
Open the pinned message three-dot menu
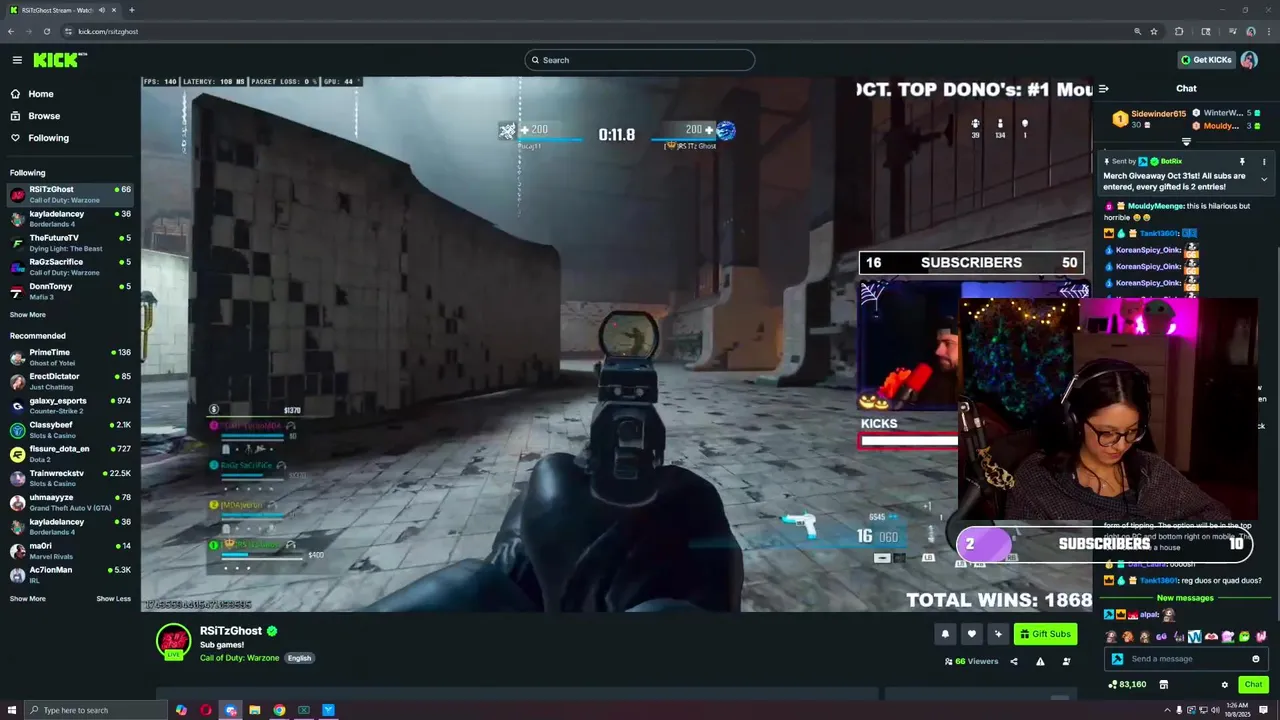click(x=1264, y=161)
